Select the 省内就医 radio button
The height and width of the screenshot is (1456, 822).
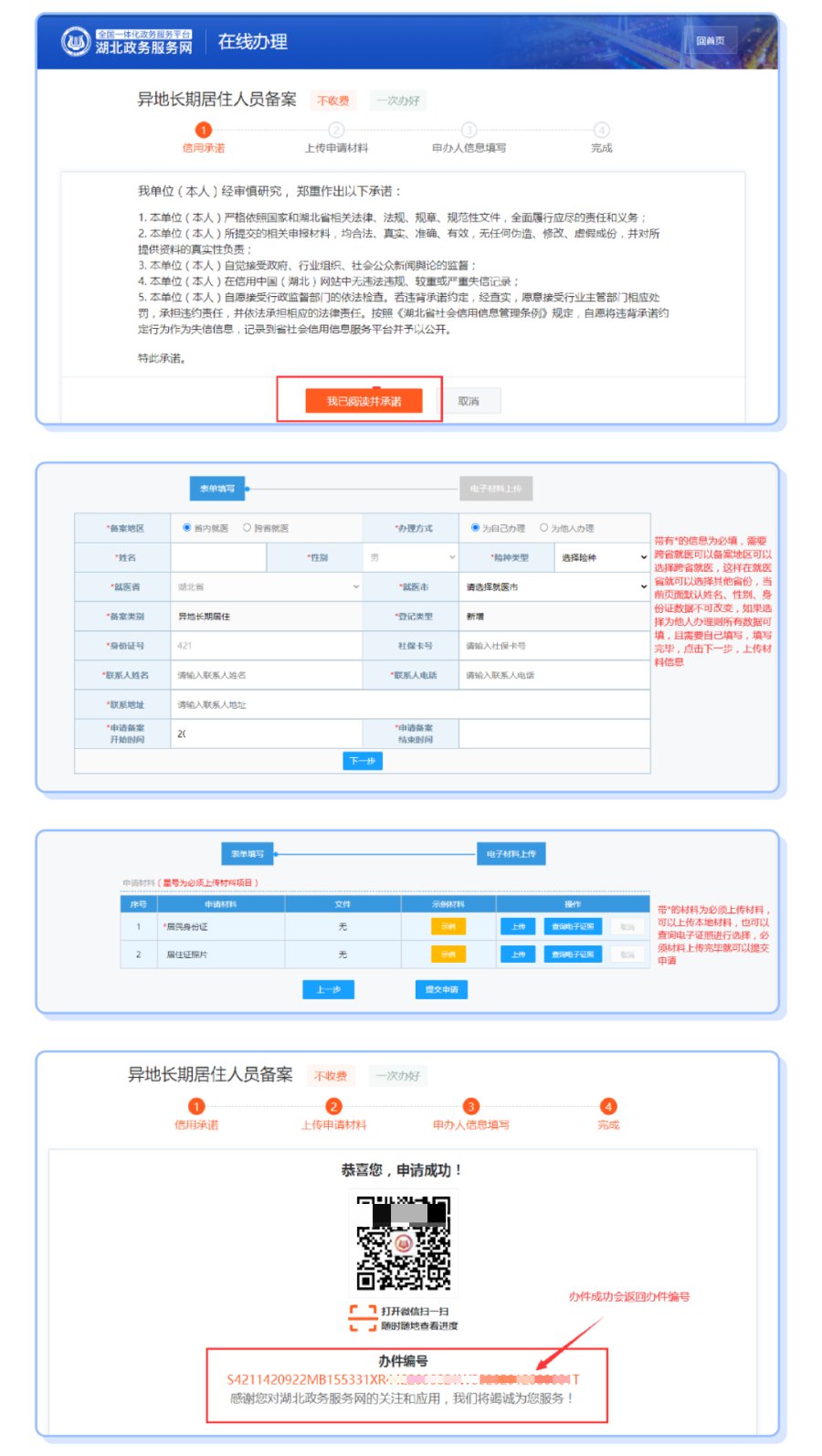(186, 528)
